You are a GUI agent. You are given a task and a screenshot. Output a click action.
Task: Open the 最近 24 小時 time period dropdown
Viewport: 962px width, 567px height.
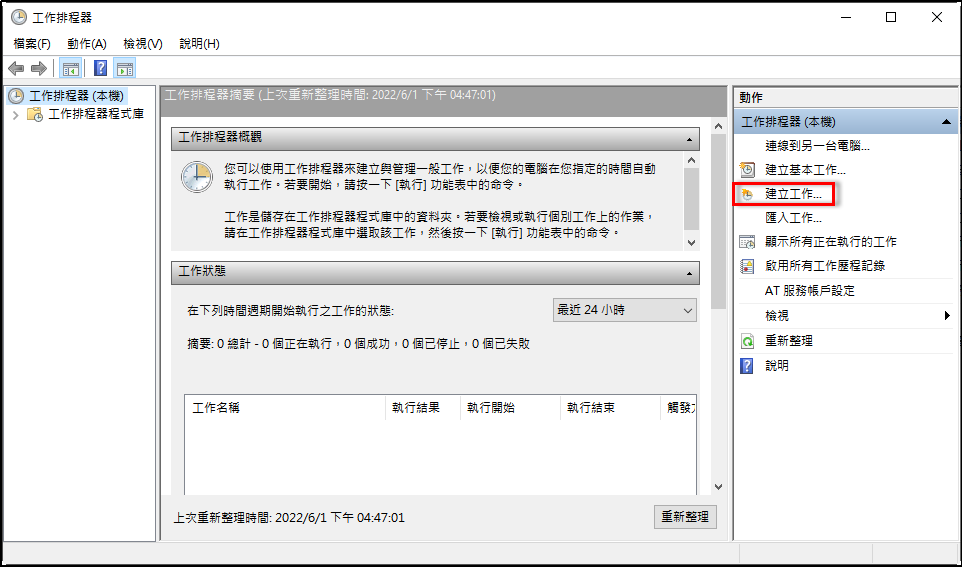click(x=625, y=311)
